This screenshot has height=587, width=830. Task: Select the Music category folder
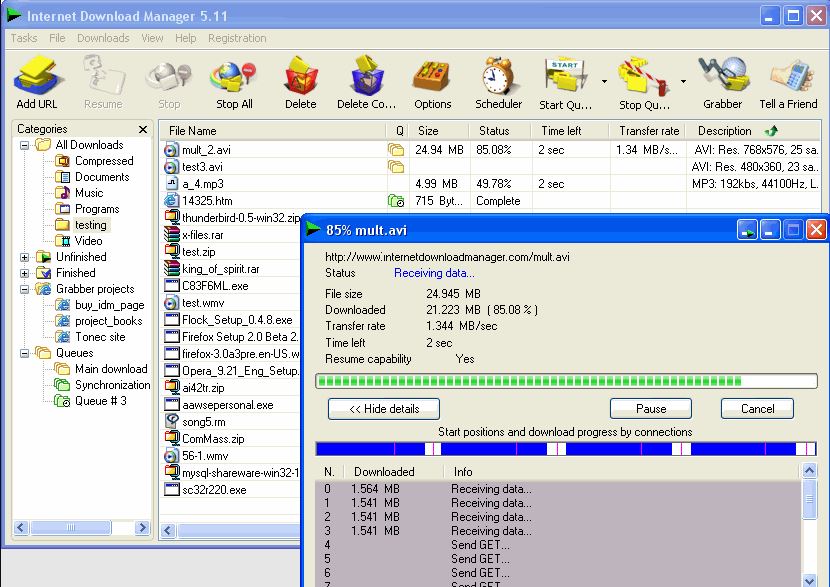[79, 193]
